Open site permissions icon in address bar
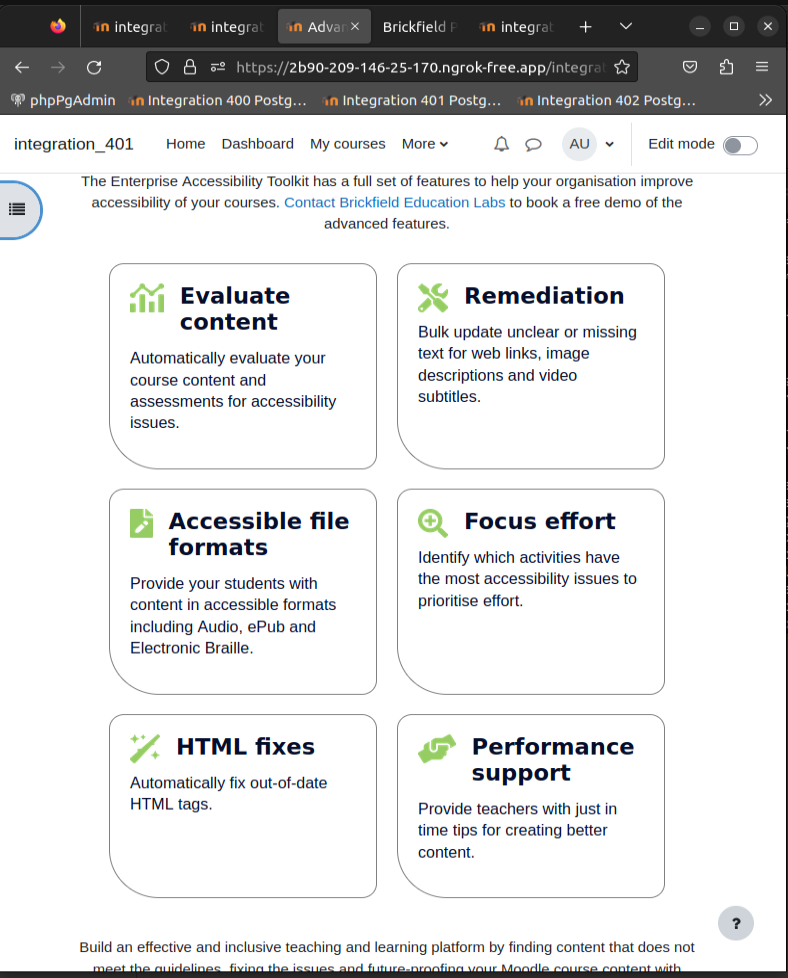Image resolution: width=788 pixels, height=978 pixels. tap(218, 67)
